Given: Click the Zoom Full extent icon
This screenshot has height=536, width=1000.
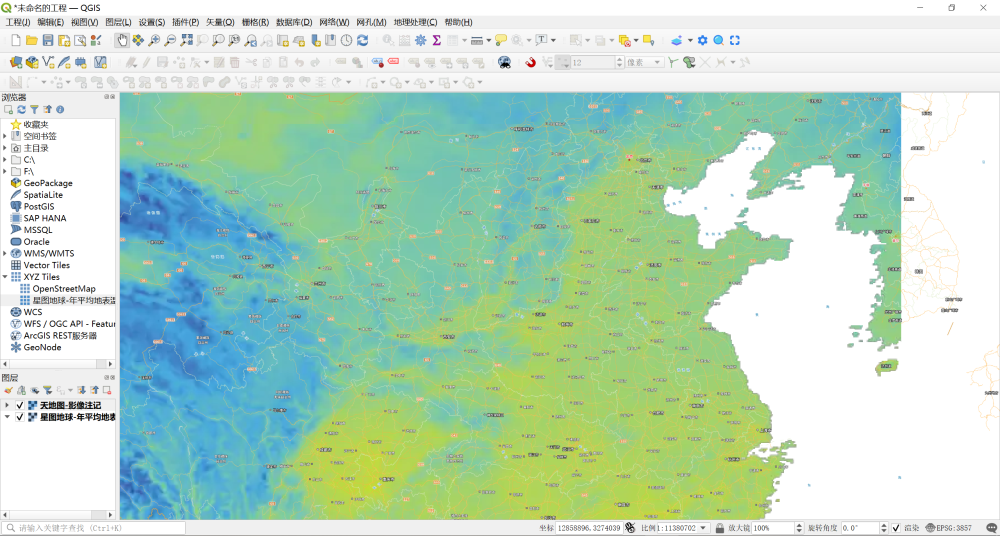Looking at the screenshot, I should pyautogui.click(x=186, y=40).
